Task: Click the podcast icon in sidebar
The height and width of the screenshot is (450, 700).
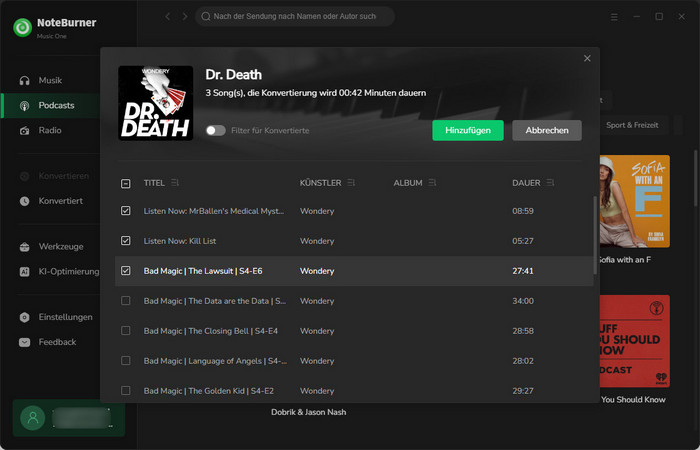Action: [x=25, y=106]
